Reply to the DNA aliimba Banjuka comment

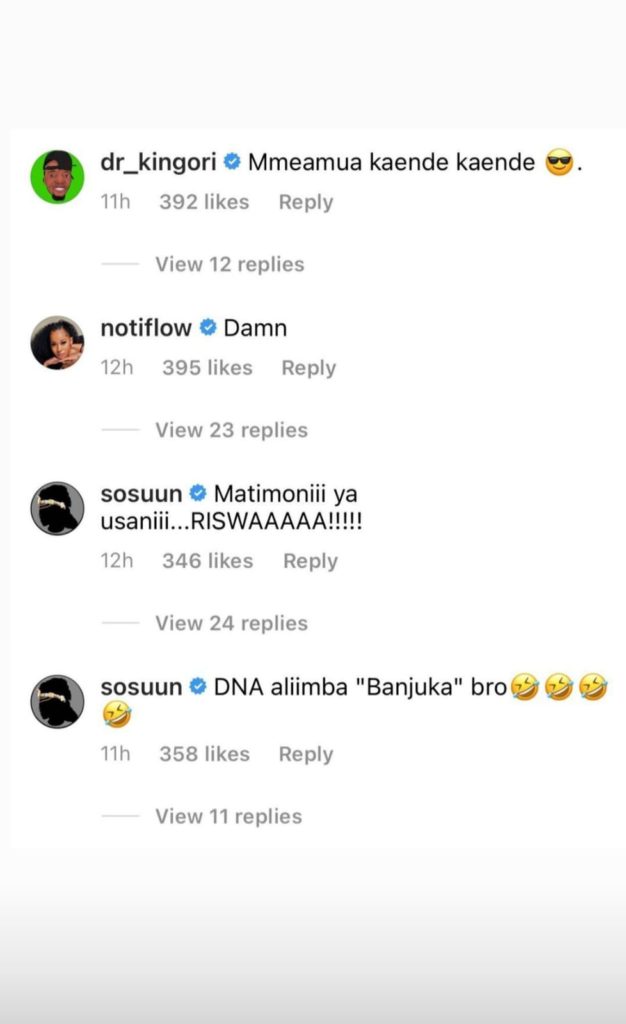coord(305,755)
